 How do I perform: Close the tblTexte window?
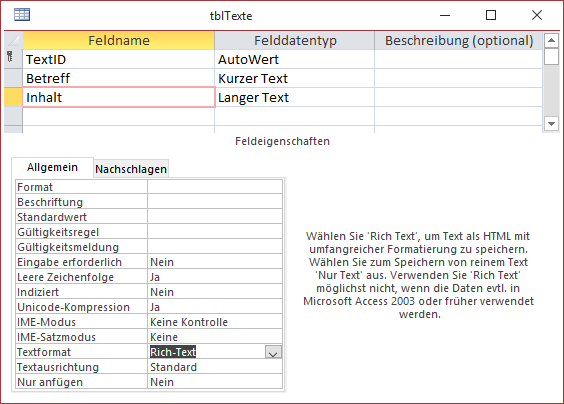(537, 15)
